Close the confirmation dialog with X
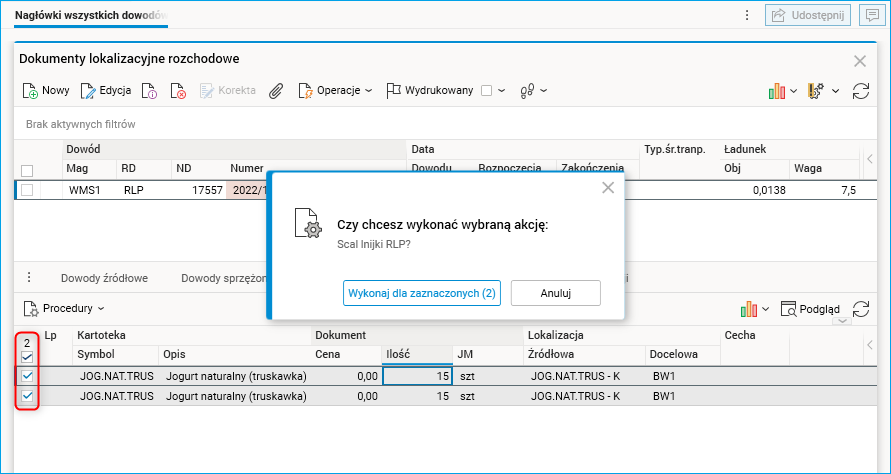The image size is (891, 474). tap(607, 187)
